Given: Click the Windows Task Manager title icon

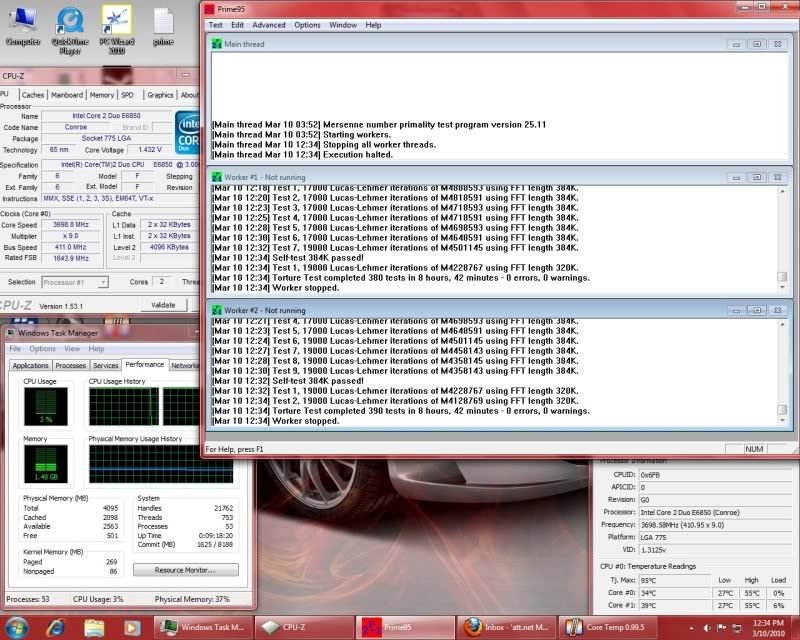Looking at the screenshot, I should pyautogui.click(x=11, y=333).
